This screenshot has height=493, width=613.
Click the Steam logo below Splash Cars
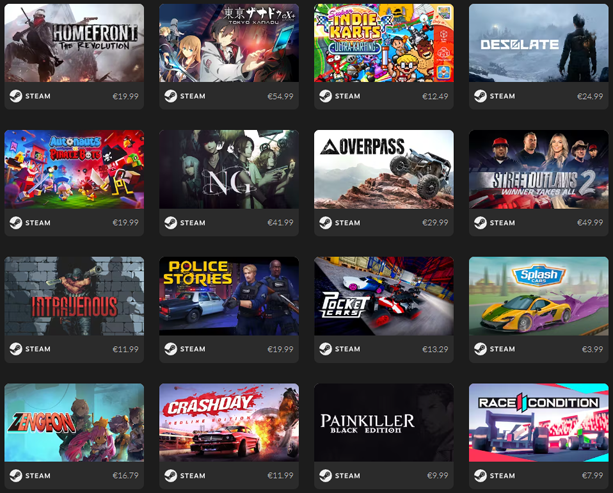click(x=480, y=349)
